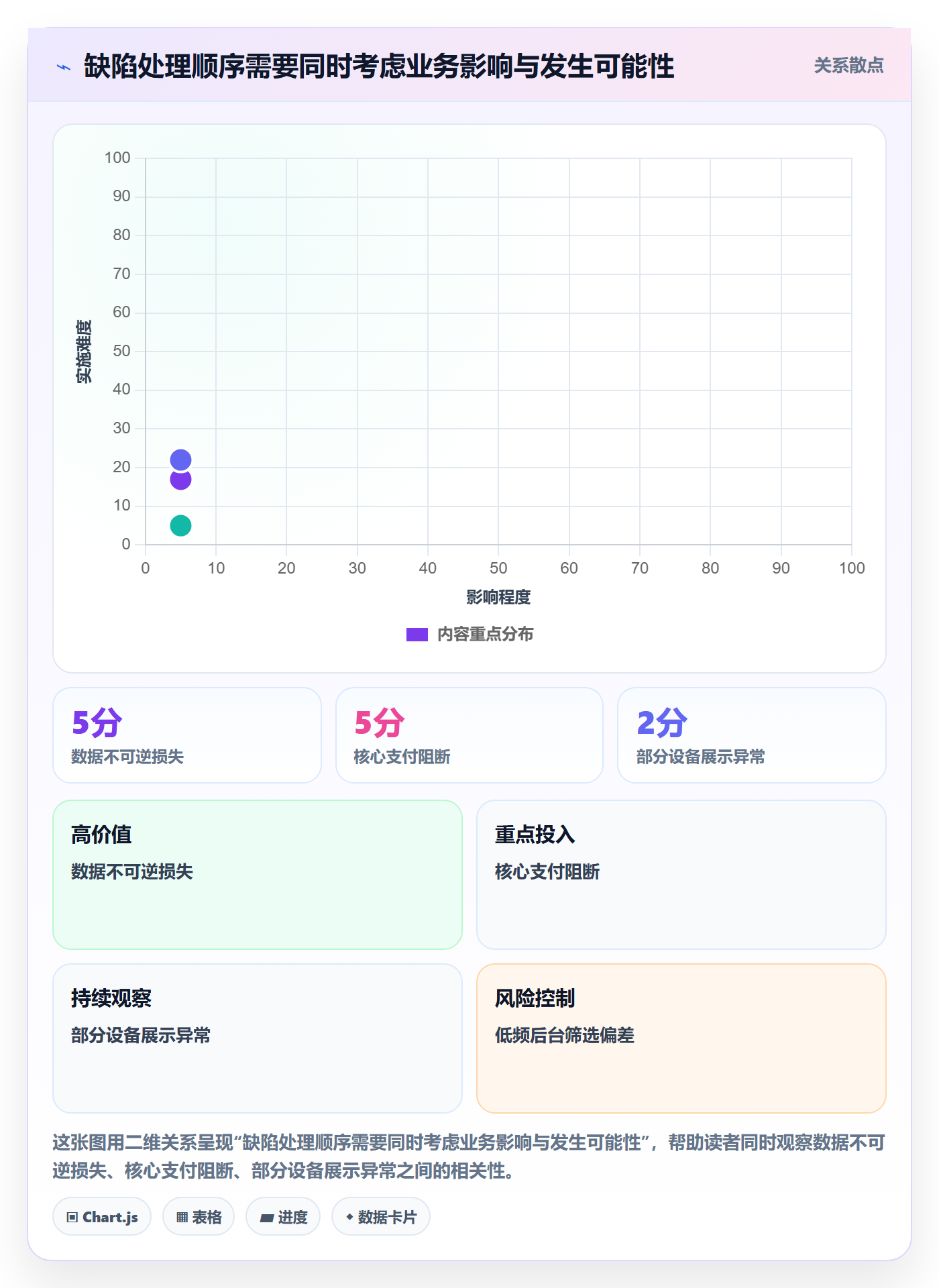Click the 进度 chip bar icon
This screenshot has height=1288, width=939.
pyautogui.click(x=267, y=1218)
